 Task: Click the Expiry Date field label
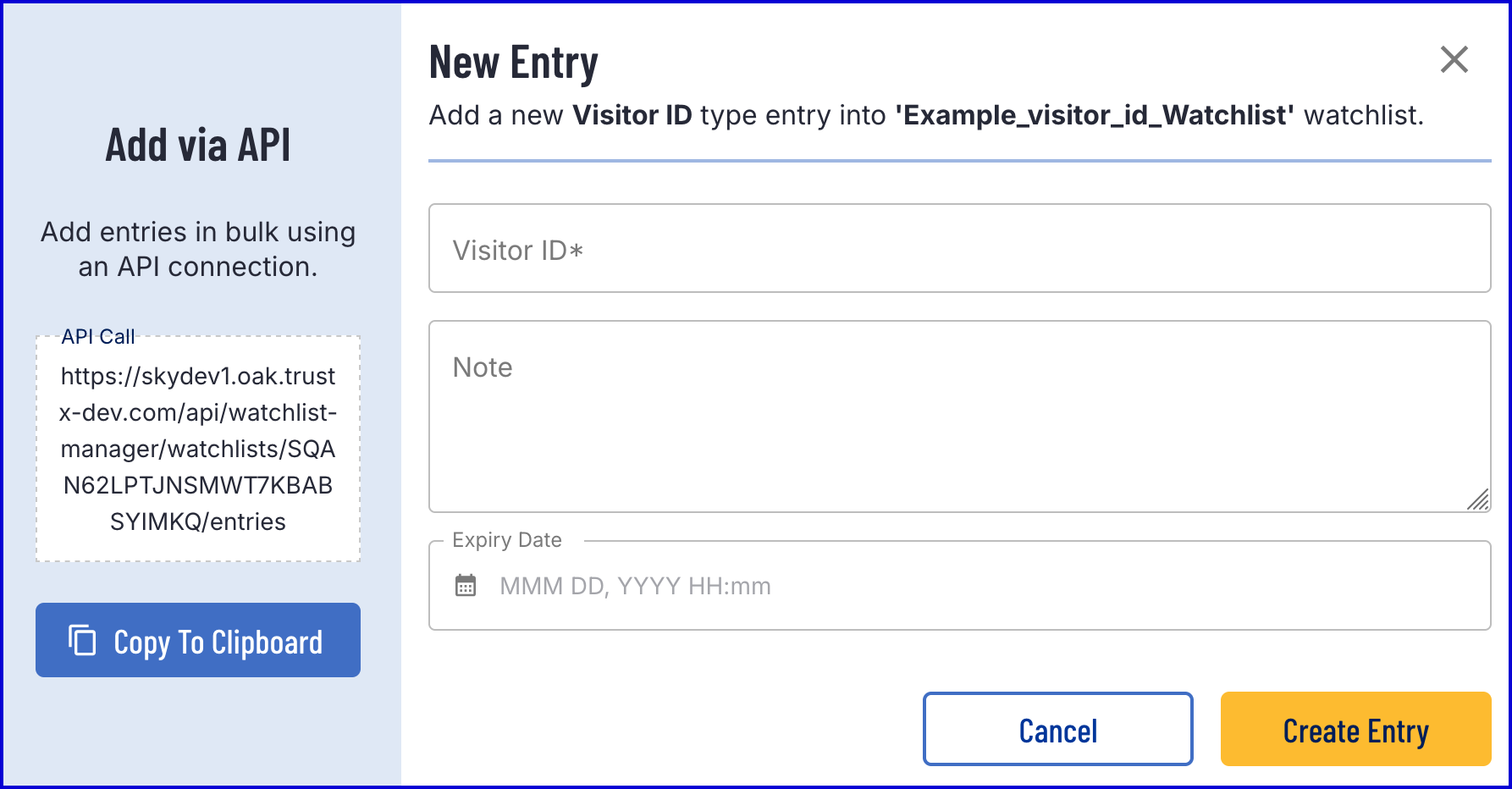(506, 540)
